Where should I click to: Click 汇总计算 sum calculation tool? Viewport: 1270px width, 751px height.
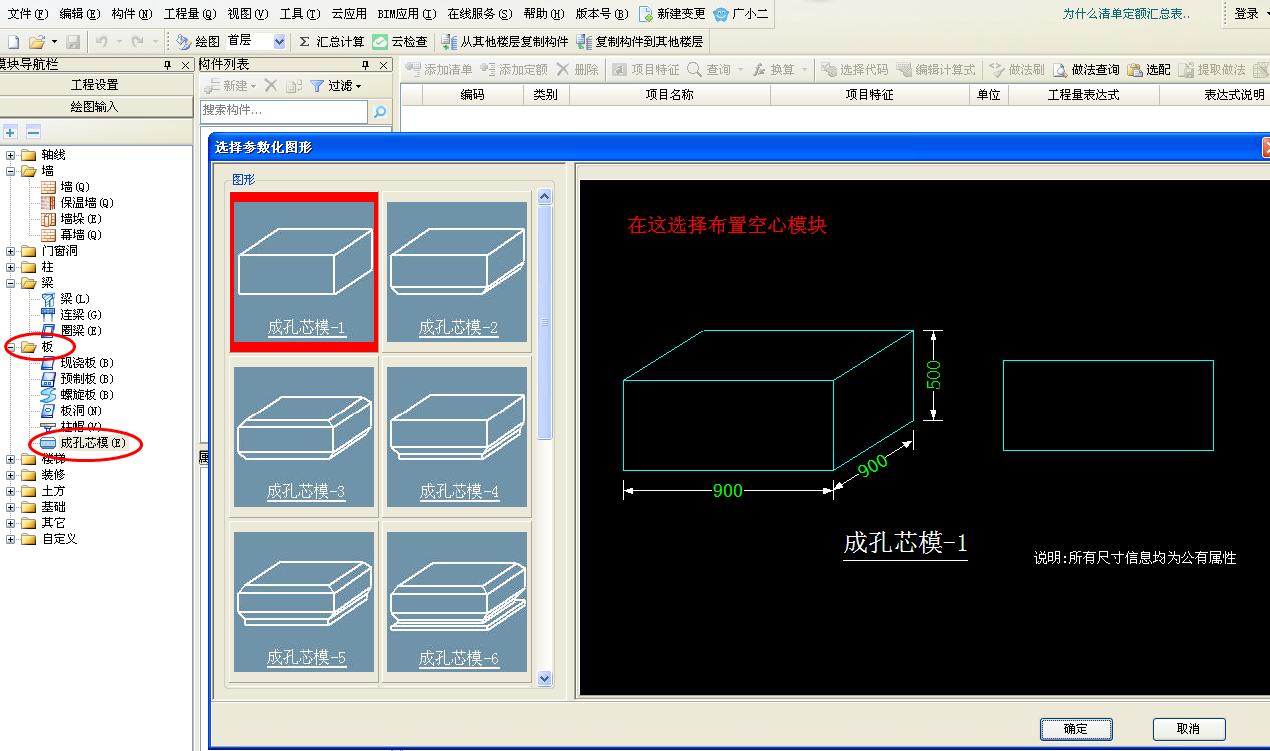point(332,42)
